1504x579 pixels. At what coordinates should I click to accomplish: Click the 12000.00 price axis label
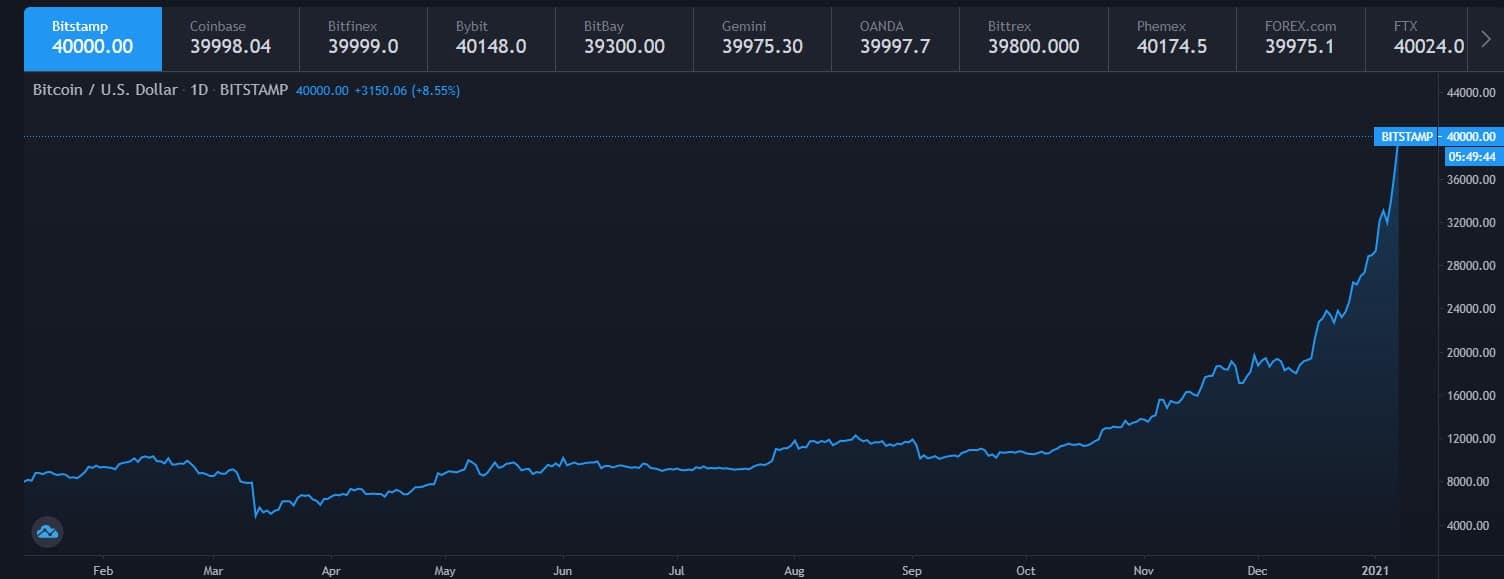point(1471,439)
